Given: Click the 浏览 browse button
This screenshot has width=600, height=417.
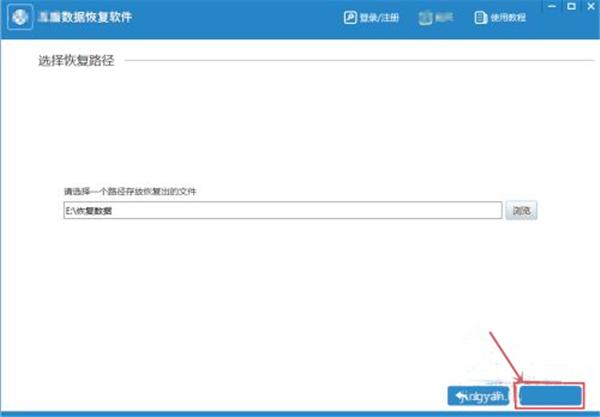Looking at the screenshot, I should [521, 210].
